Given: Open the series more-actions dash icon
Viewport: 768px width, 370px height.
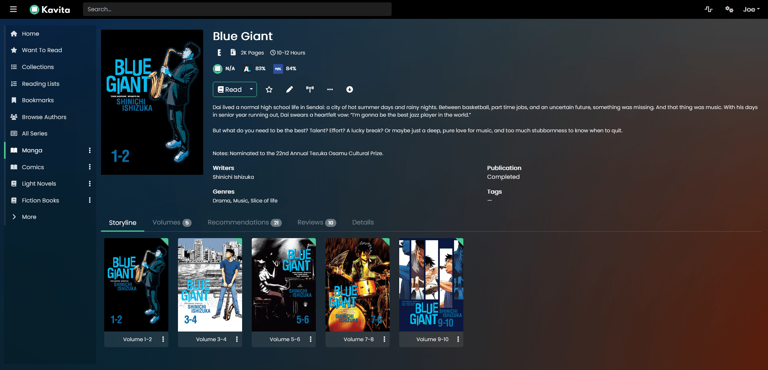Looking at the screenshot, I should [330, 89].
